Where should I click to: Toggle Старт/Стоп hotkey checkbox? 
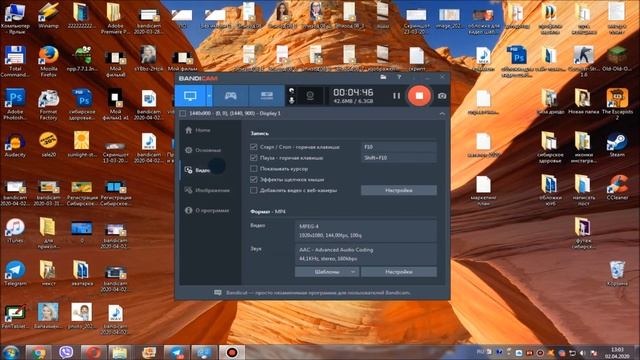pyautogui.click(x=253, y=147)
